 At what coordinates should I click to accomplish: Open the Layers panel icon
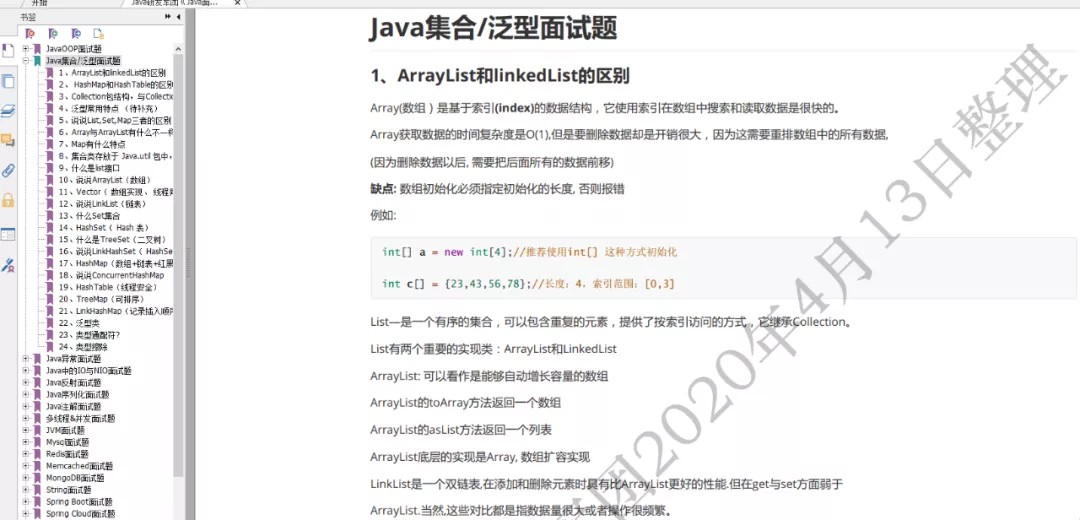(x=8, y=111)
